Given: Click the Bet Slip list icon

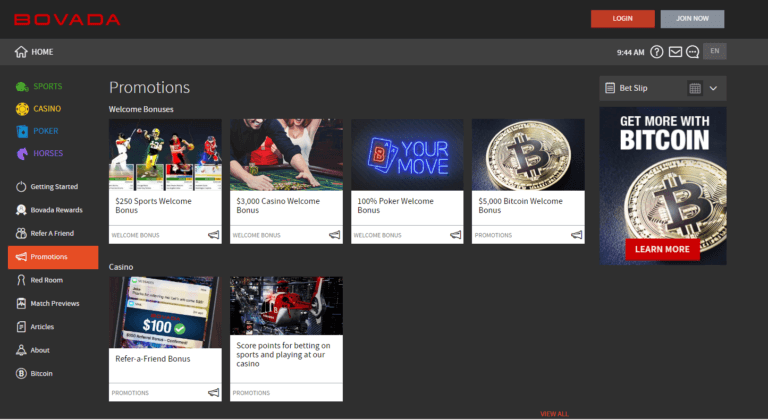Looking at the screenshot, I should [610, 88].
